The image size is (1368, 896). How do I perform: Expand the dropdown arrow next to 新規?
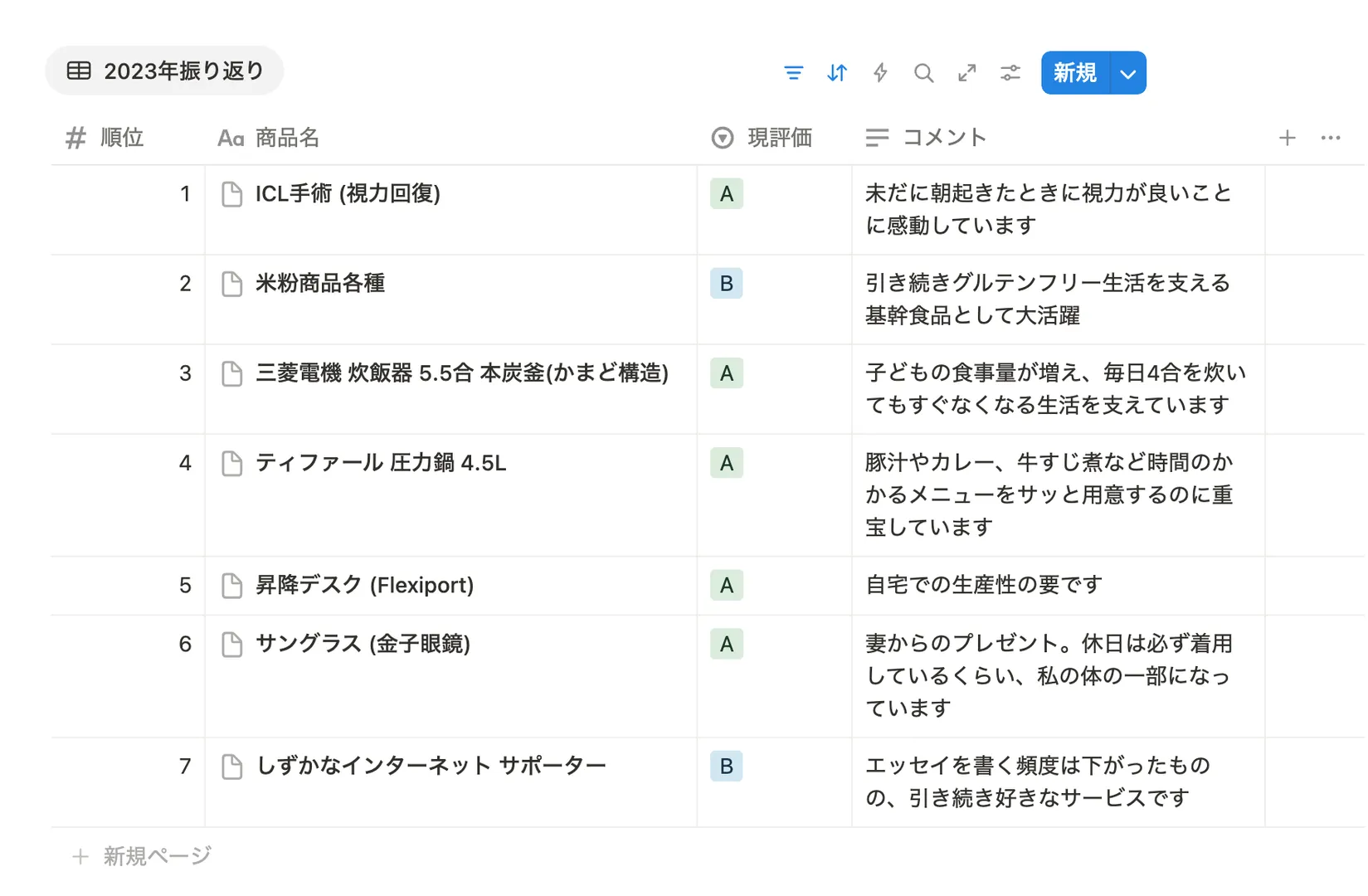[1128, 73]
